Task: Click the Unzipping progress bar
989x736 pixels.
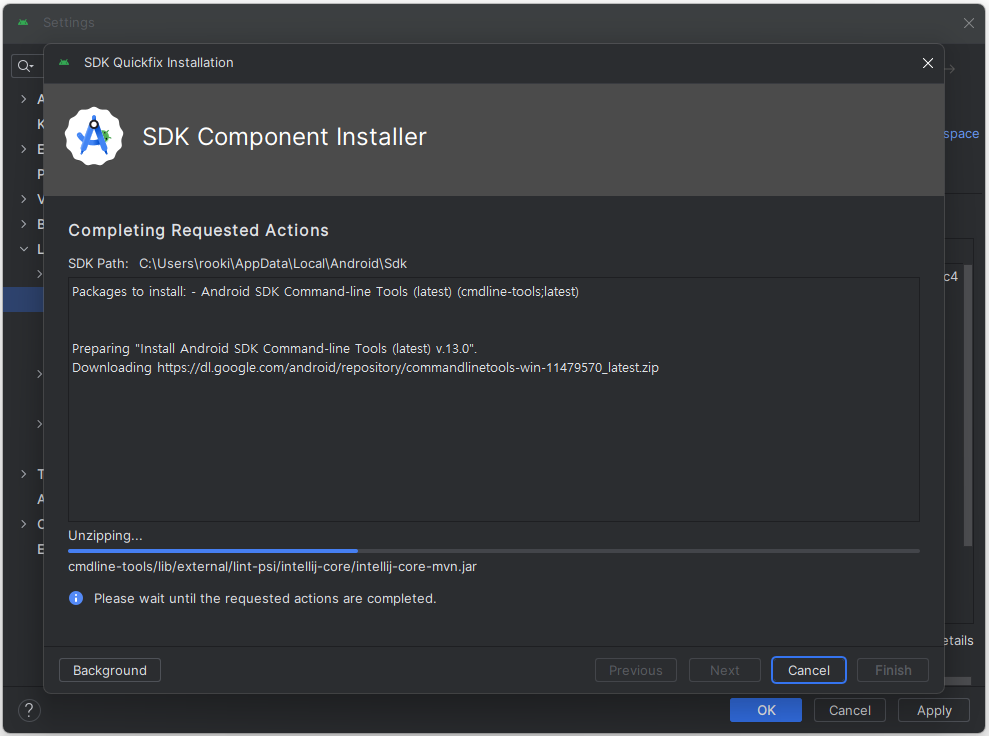Action: click(494, 551)
